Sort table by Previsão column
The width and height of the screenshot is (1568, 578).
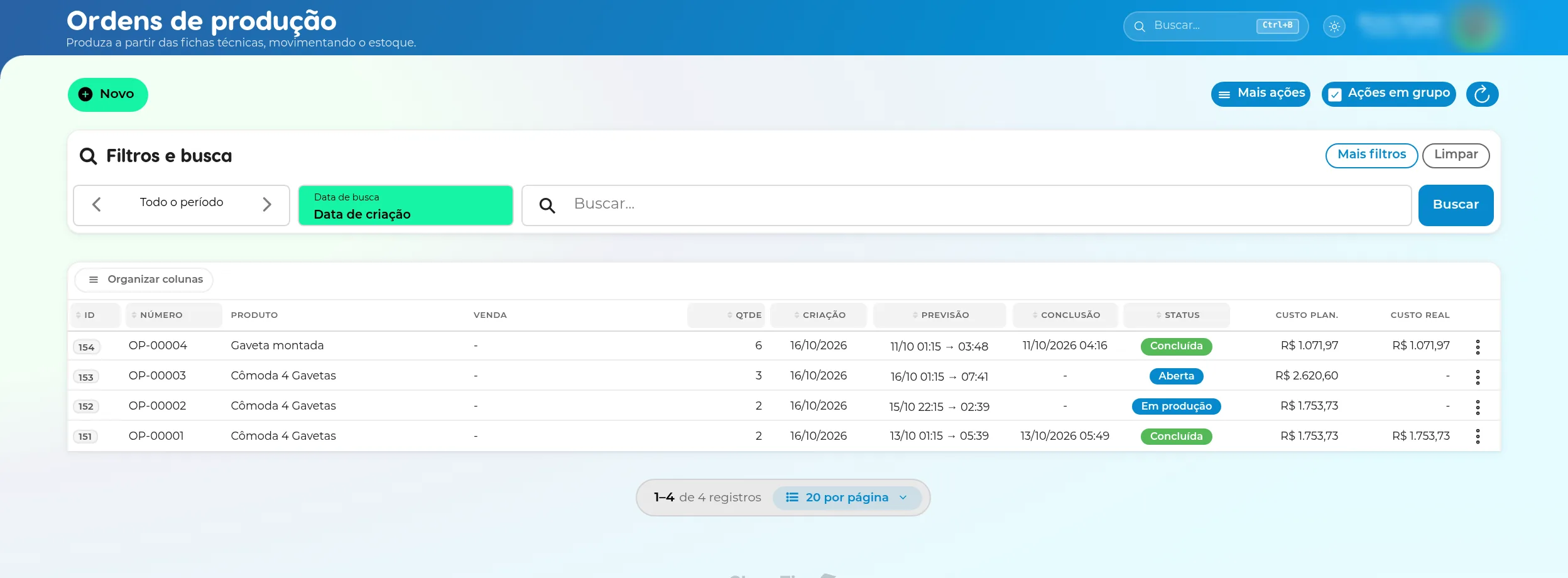click(940, 315)
